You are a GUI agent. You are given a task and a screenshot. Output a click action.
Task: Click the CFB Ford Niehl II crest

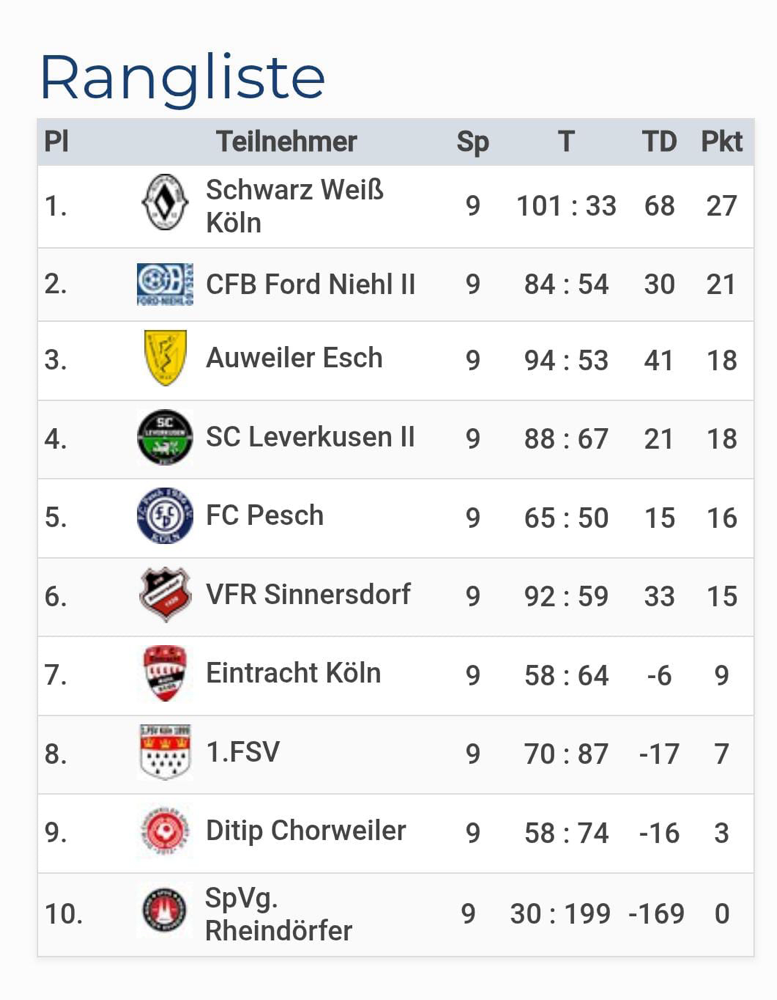pos(165,284)
